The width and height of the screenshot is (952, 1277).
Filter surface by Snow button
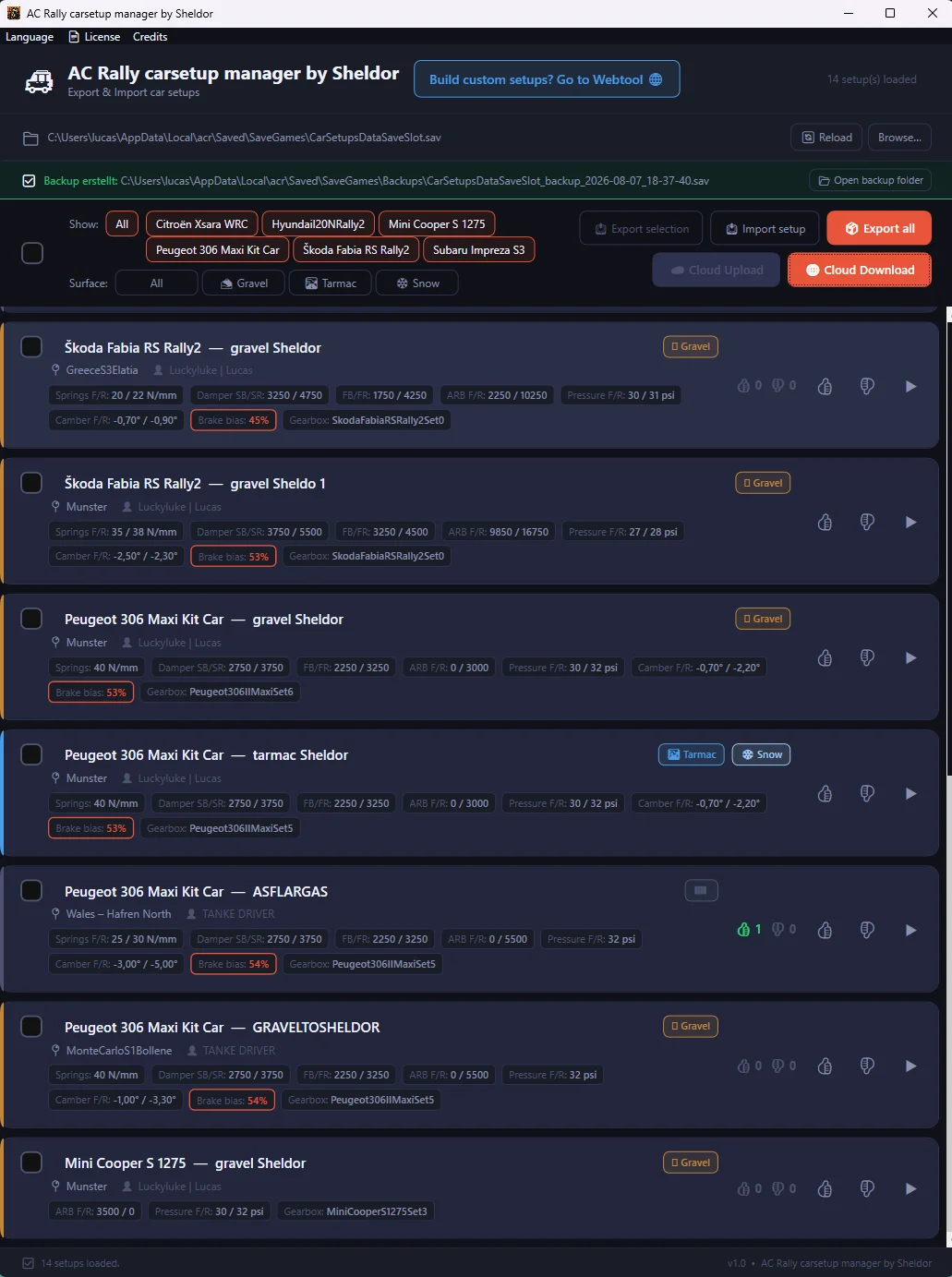[x=417, y=283]
